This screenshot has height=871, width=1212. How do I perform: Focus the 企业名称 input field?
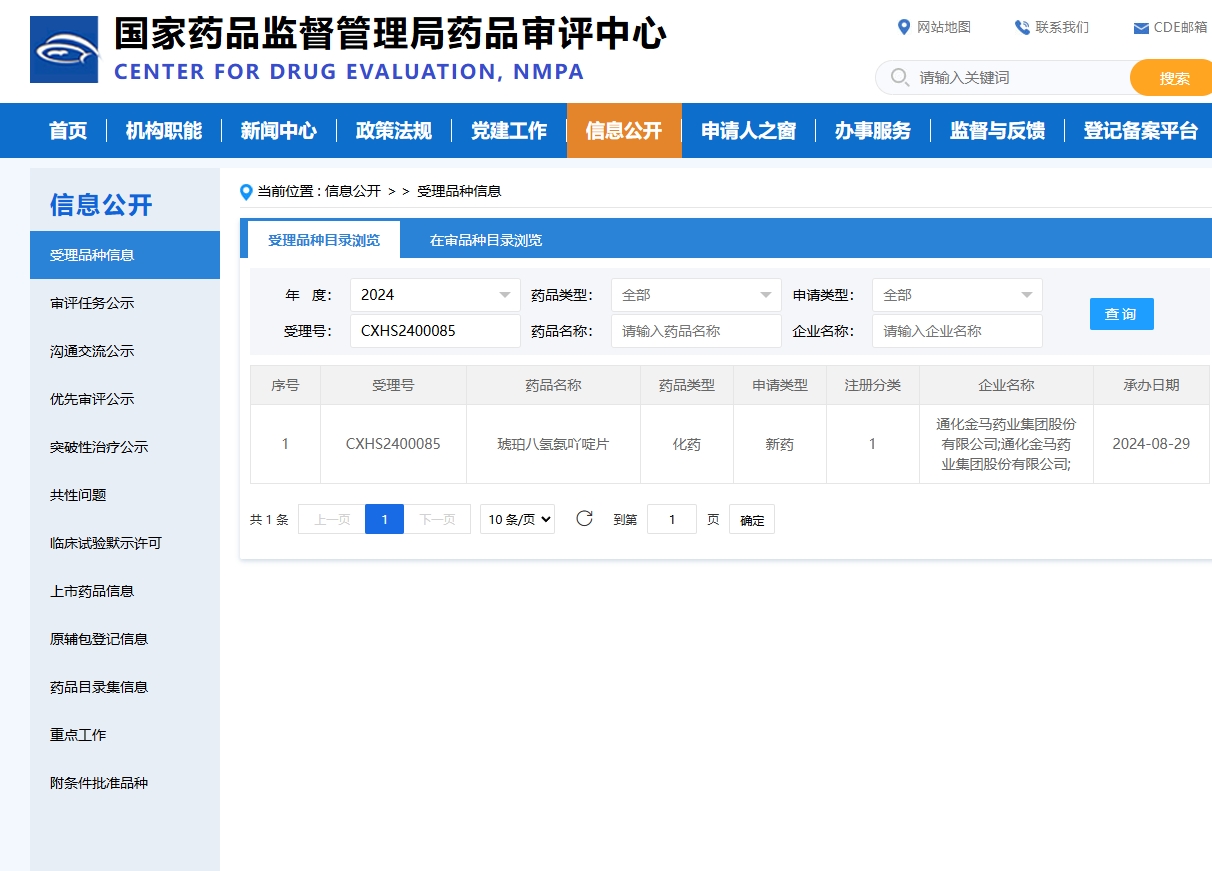957,331
